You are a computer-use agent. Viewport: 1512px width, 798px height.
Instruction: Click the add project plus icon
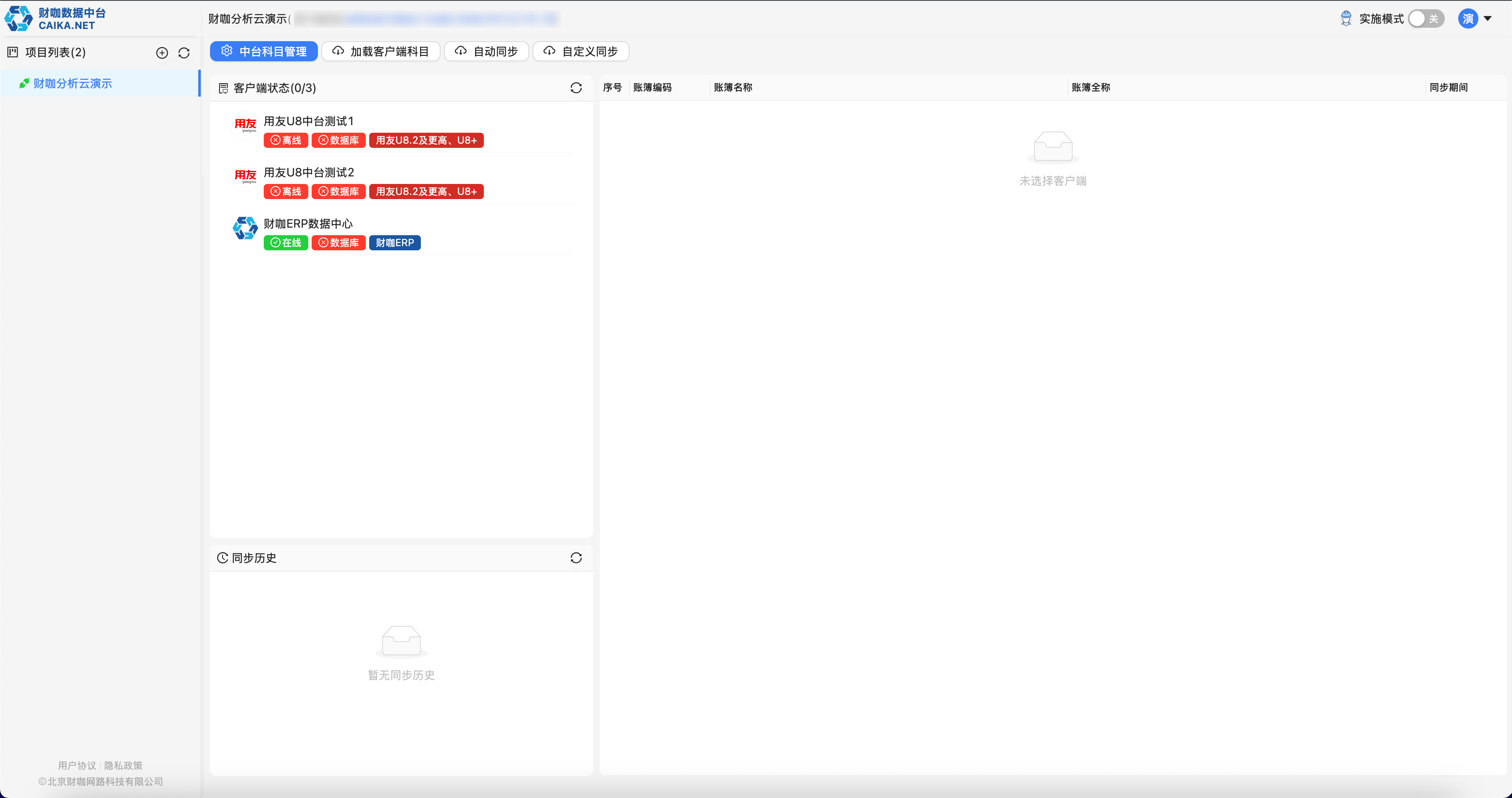click(162, 53)
